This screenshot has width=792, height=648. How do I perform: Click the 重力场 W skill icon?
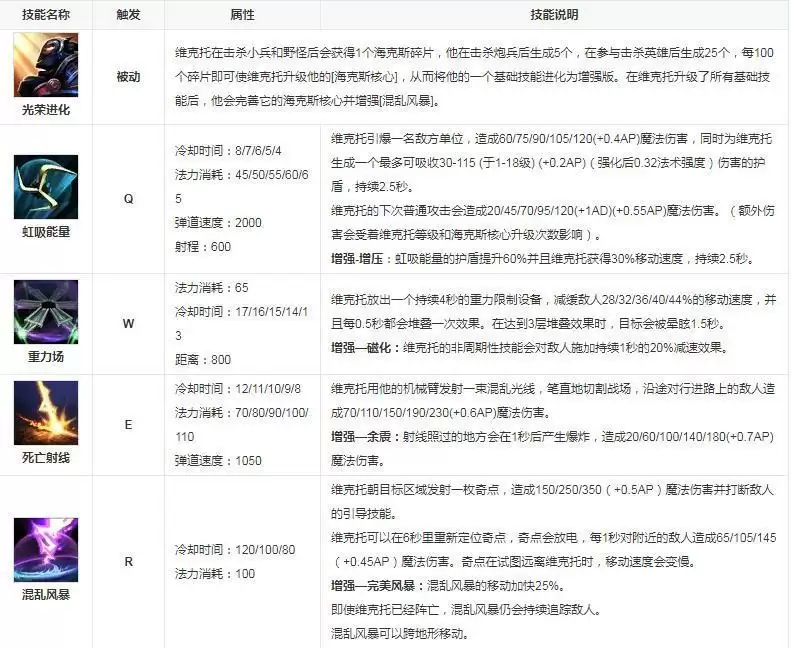pos(46,312)
